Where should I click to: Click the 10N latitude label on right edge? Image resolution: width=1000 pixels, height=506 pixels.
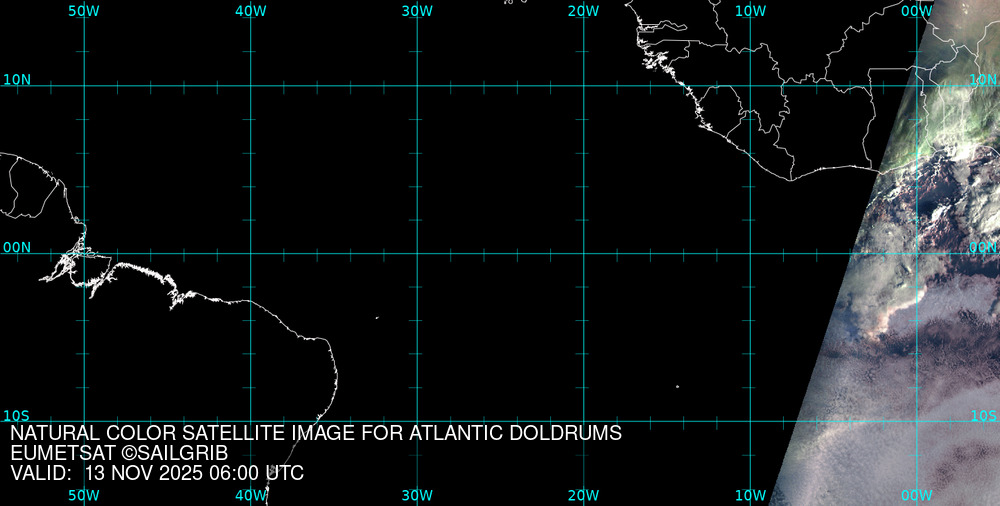pos(984,79)
